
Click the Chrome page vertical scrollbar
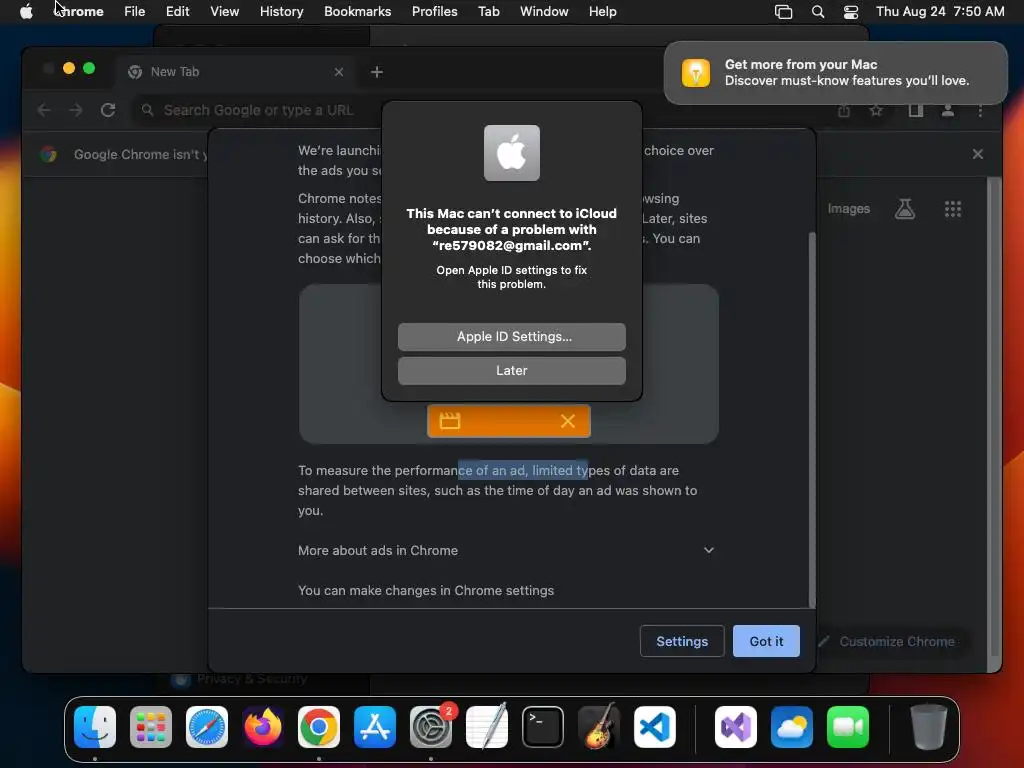coord(993,418)
